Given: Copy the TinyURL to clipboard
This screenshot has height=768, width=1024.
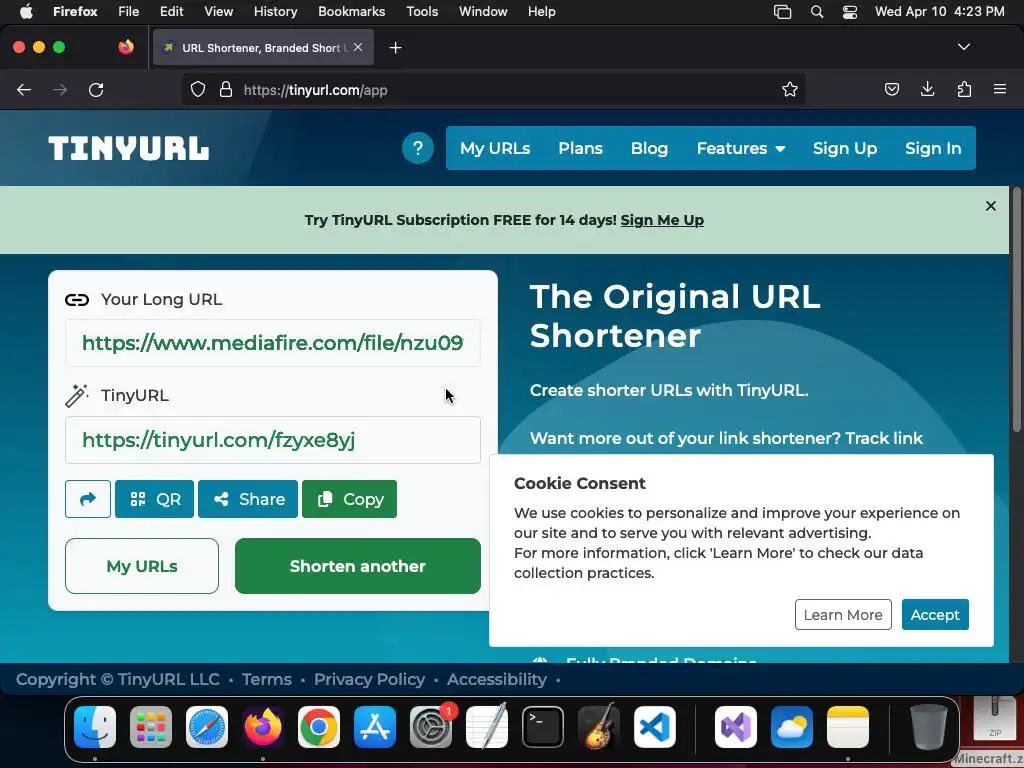Looking at the screenshot, I should tap(349, 499).
